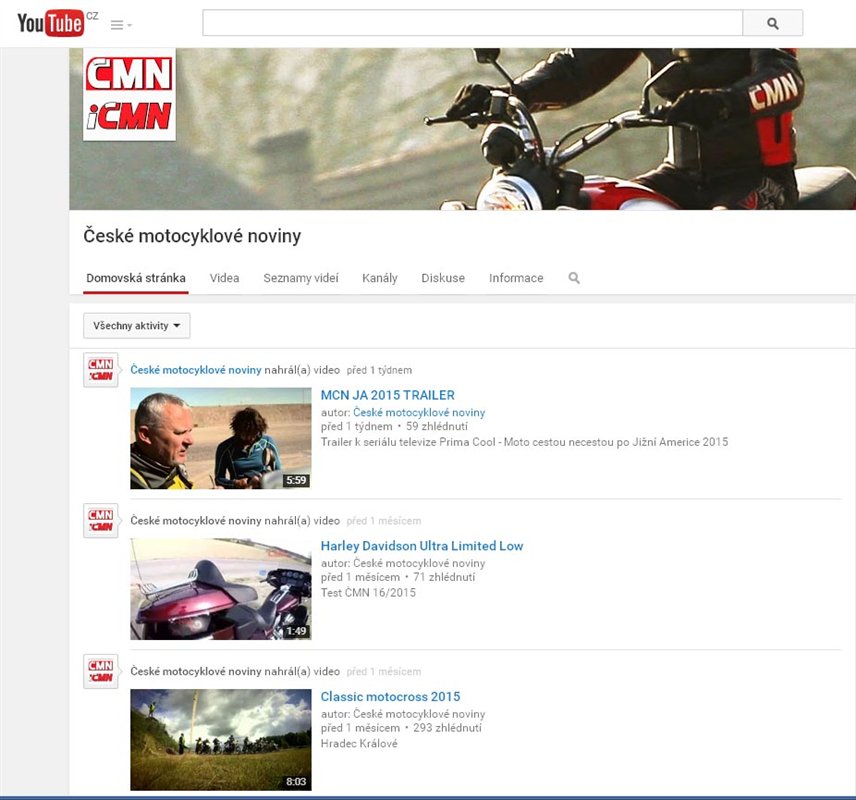This screenshot has height=800, width=856.
Task: Expand the Všechny aktivity dropdown
Action: (x=136, y=325)
